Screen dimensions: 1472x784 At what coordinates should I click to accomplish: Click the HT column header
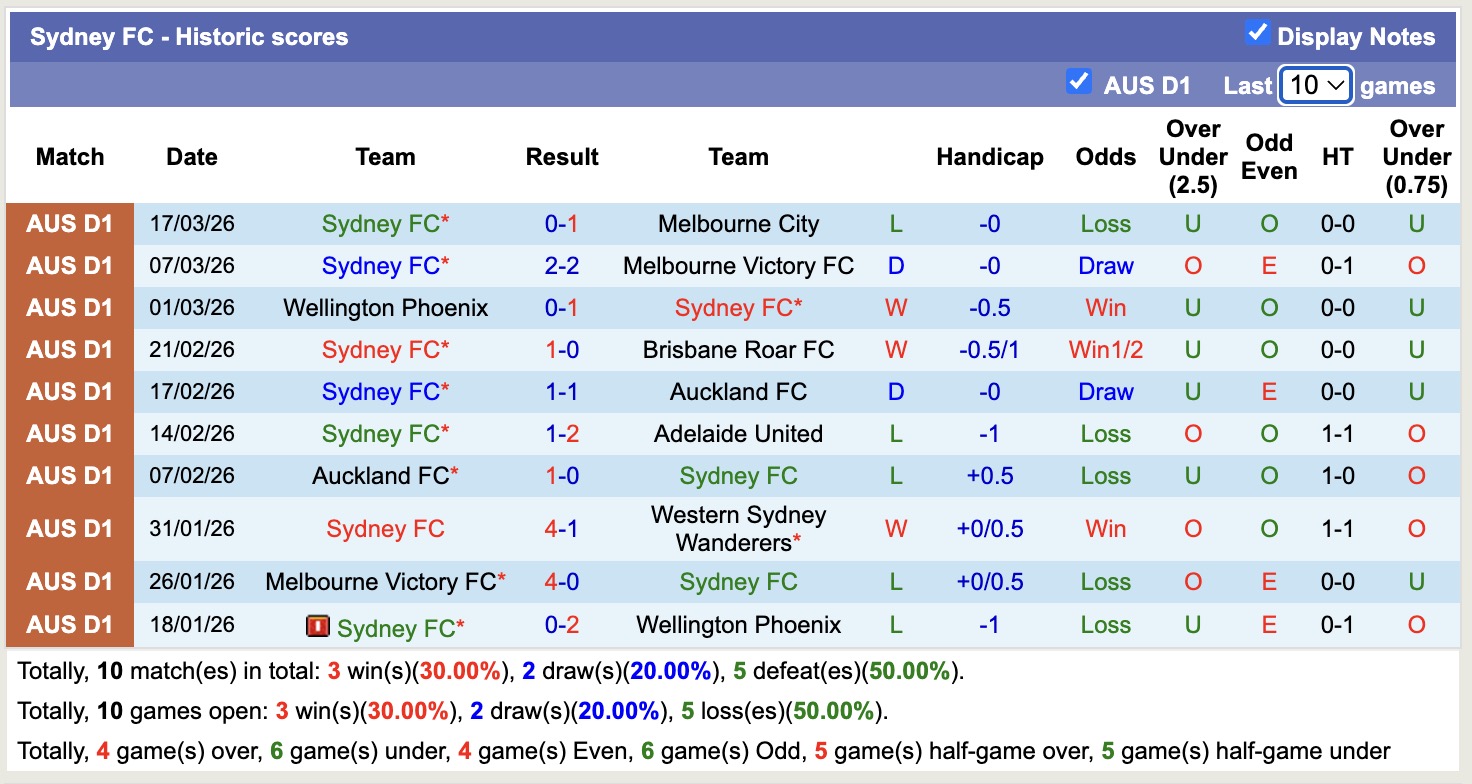tap(1337, 156)
